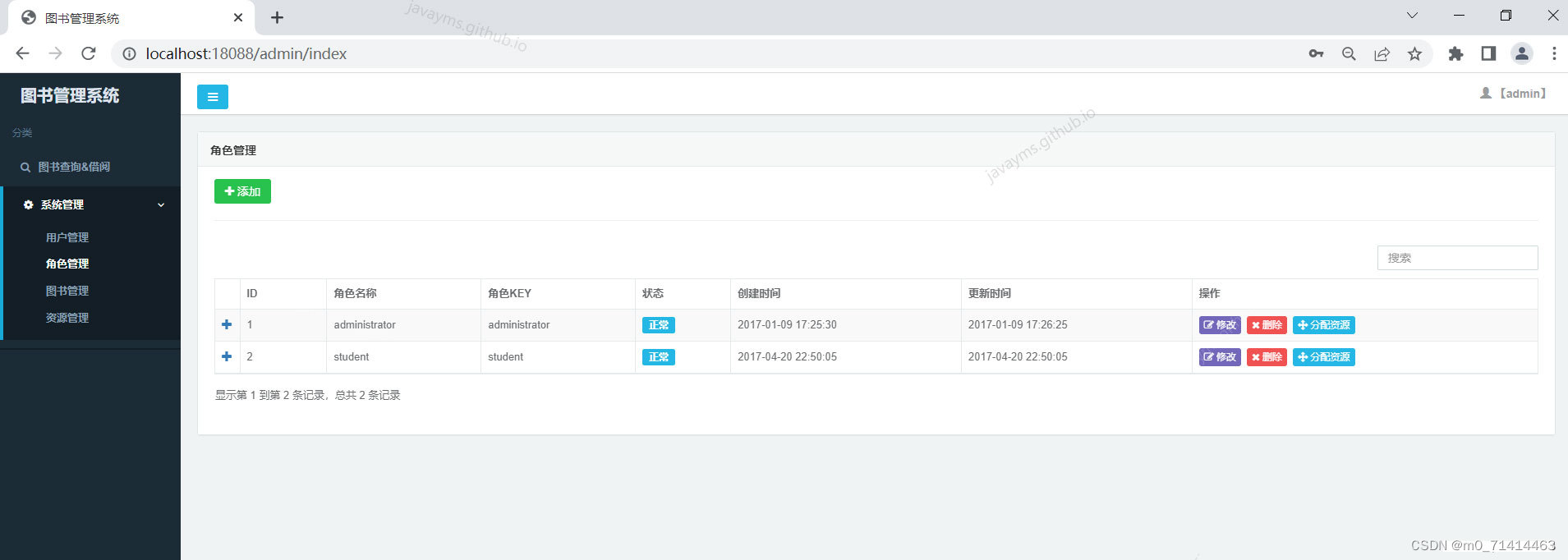Expand row details for student role
1568x560 pixels.
coord(227,356)
